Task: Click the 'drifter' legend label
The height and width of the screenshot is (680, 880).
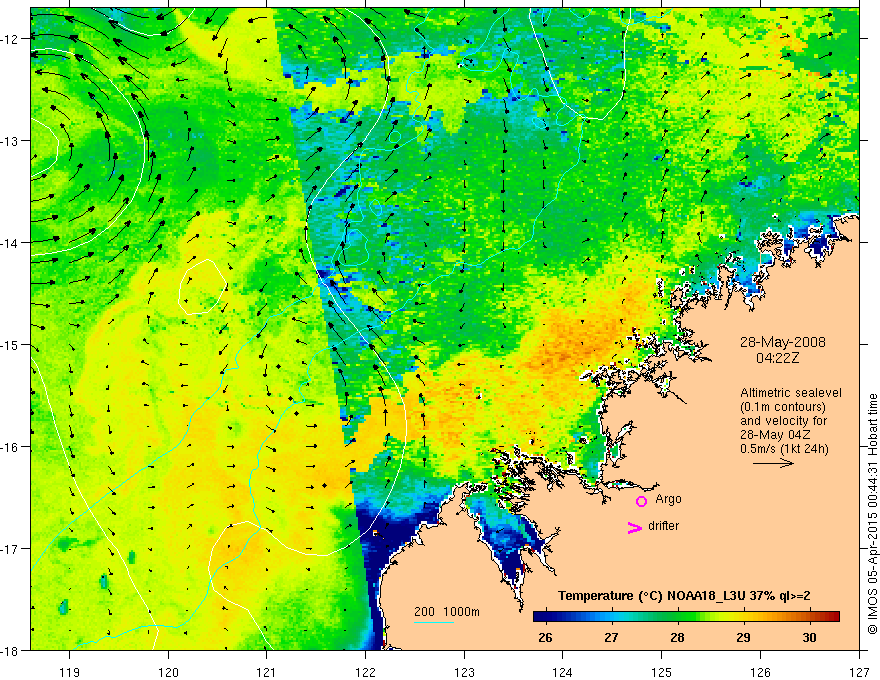Action: point(663,526)
